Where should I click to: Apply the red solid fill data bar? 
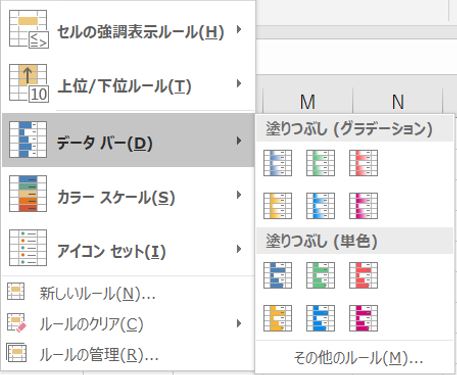[363, 275]
